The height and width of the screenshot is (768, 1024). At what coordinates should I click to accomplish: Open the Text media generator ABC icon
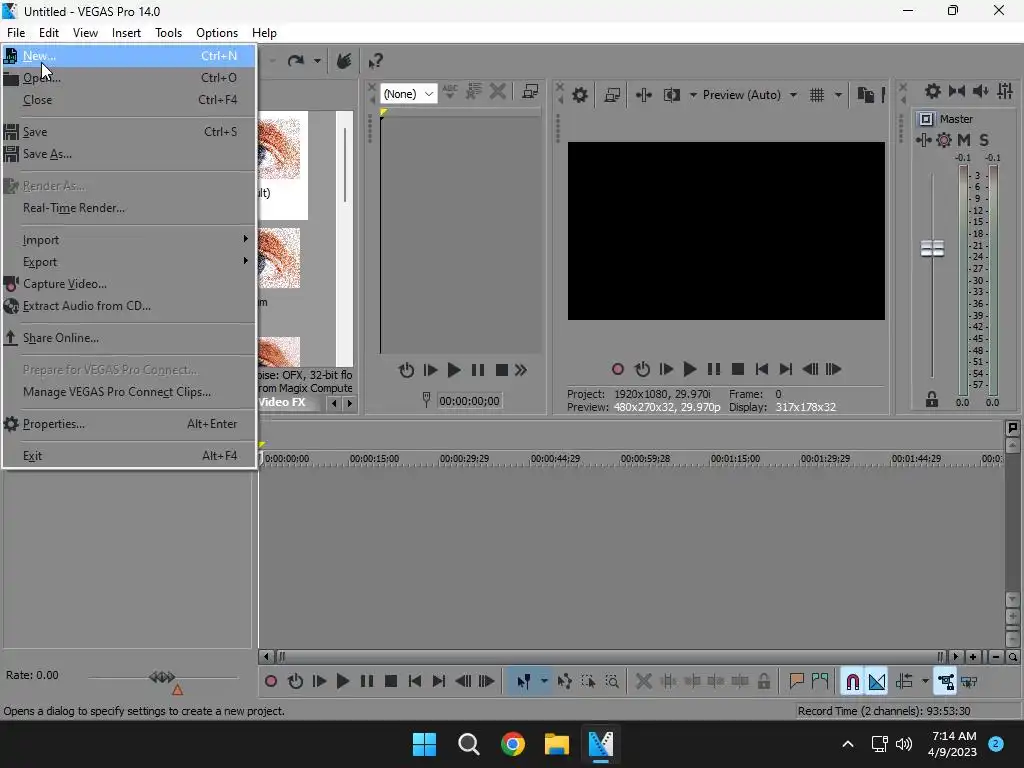click(450, 92)
